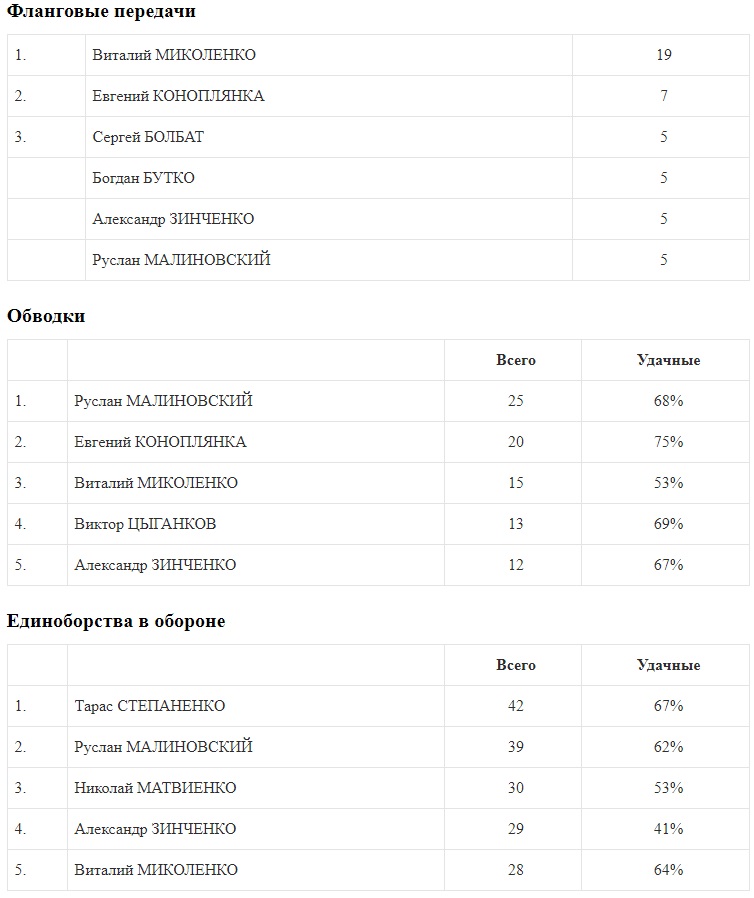Click Сергей БОЛБАТ player name
Screen dimensions: 754x898
(148, 137)
